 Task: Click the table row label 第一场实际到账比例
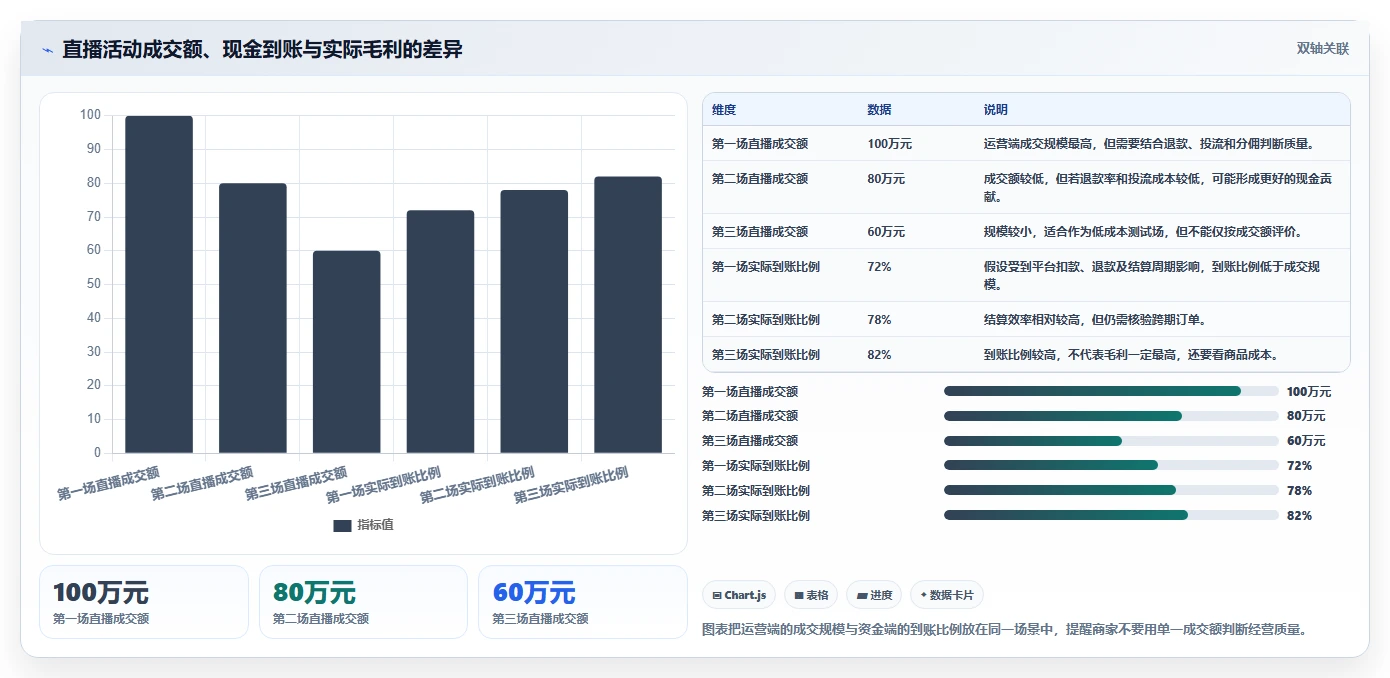click(766, 267)
